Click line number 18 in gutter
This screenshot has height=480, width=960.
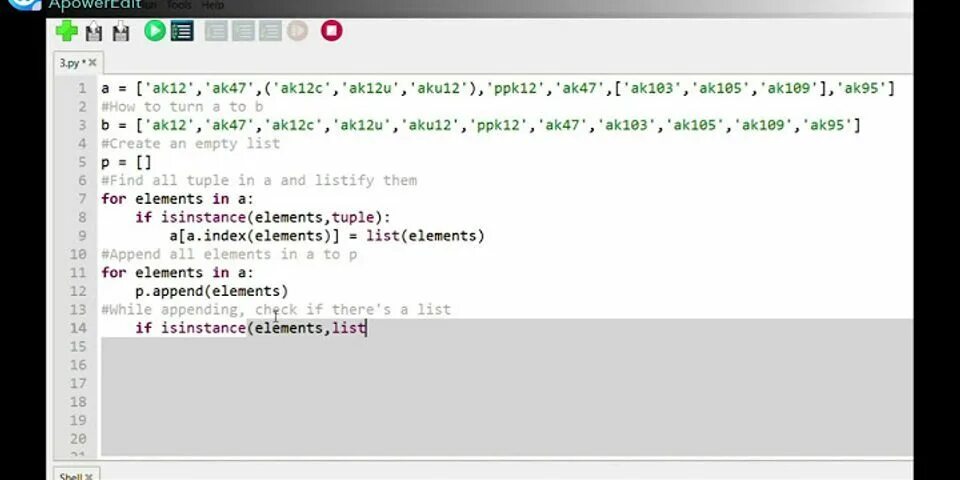[78, 402]
